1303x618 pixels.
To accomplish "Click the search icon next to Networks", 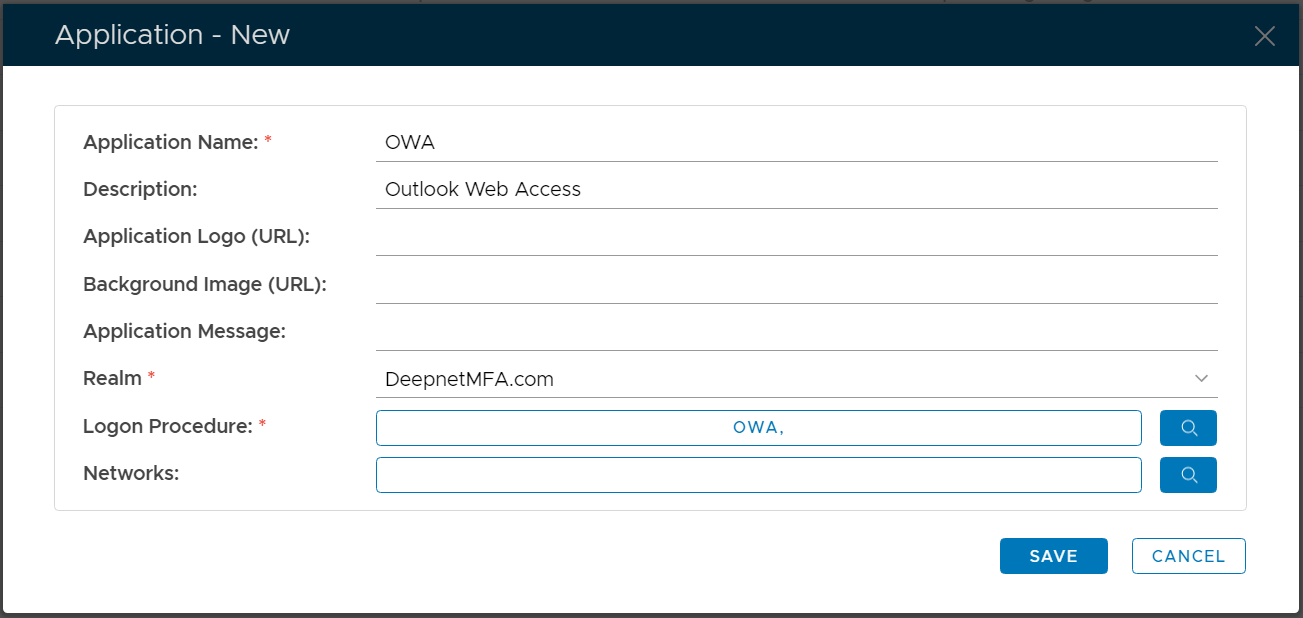I will (x=1188, y=475).
